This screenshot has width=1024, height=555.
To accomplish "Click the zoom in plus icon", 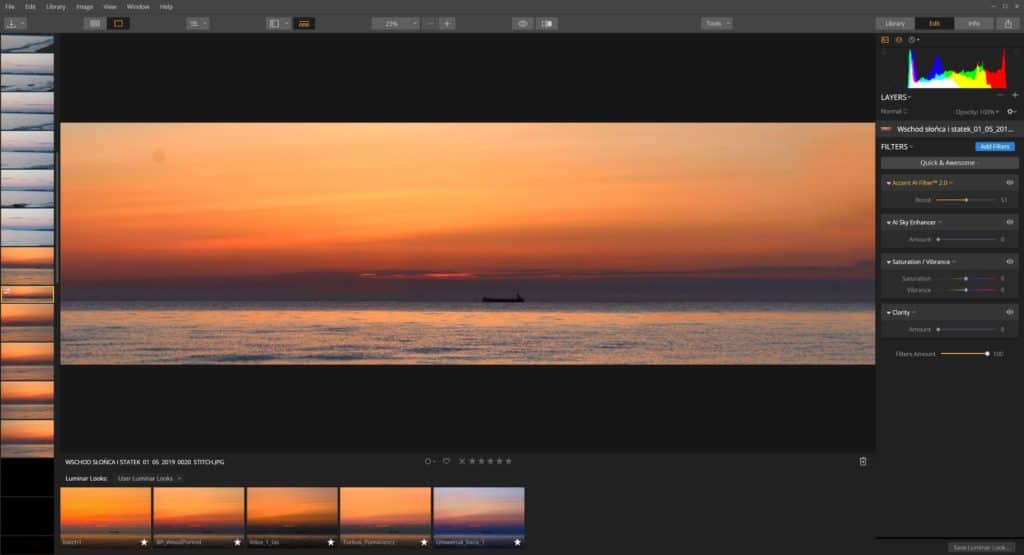I will tap(447, 24).
